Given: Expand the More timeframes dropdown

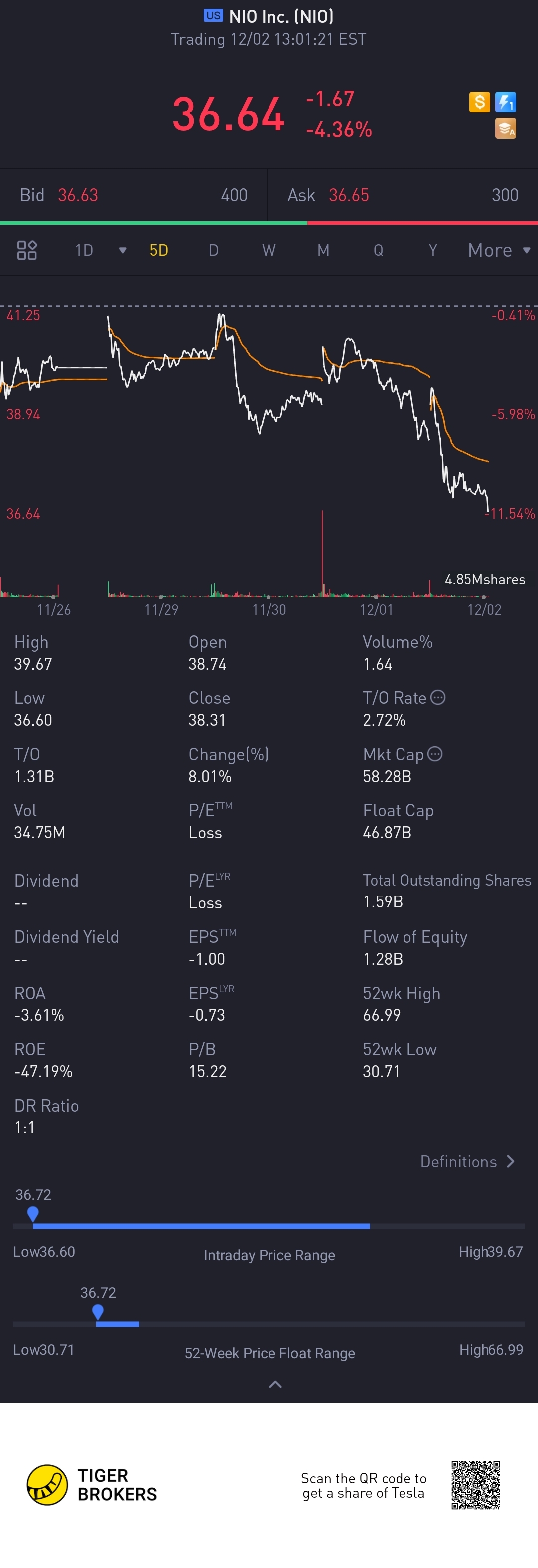Looking at the screenshot, I should click(x=499, y=250).
